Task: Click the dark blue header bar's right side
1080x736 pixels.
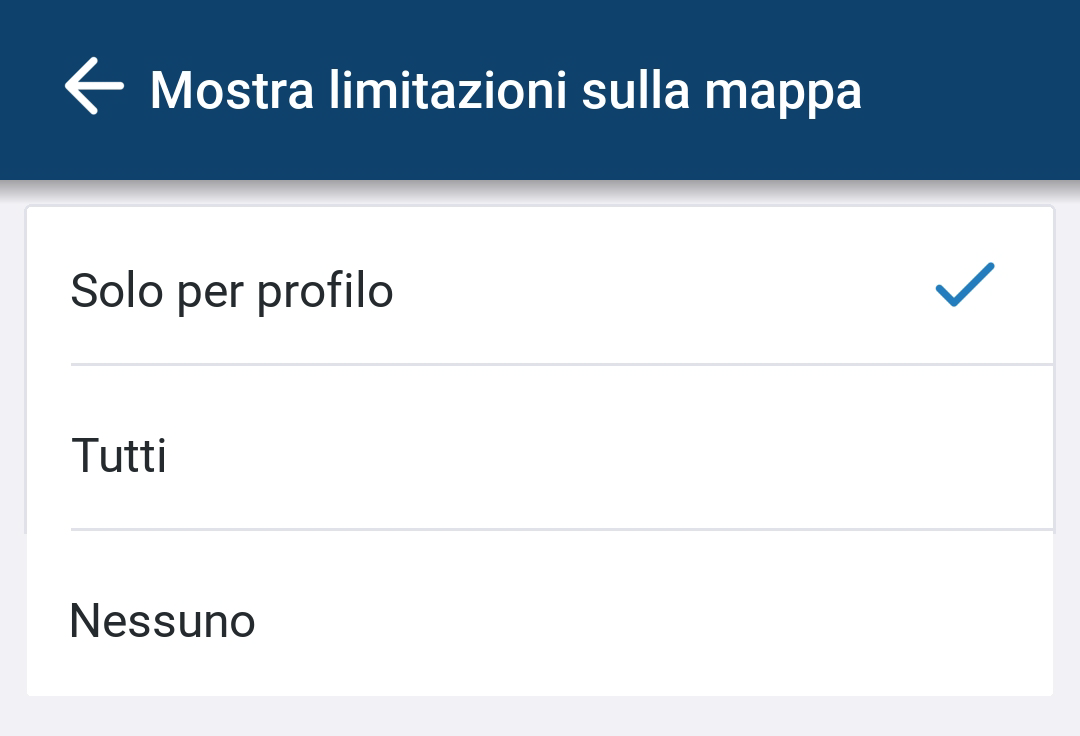Action: pyautogui.click(x=980, y=90)
